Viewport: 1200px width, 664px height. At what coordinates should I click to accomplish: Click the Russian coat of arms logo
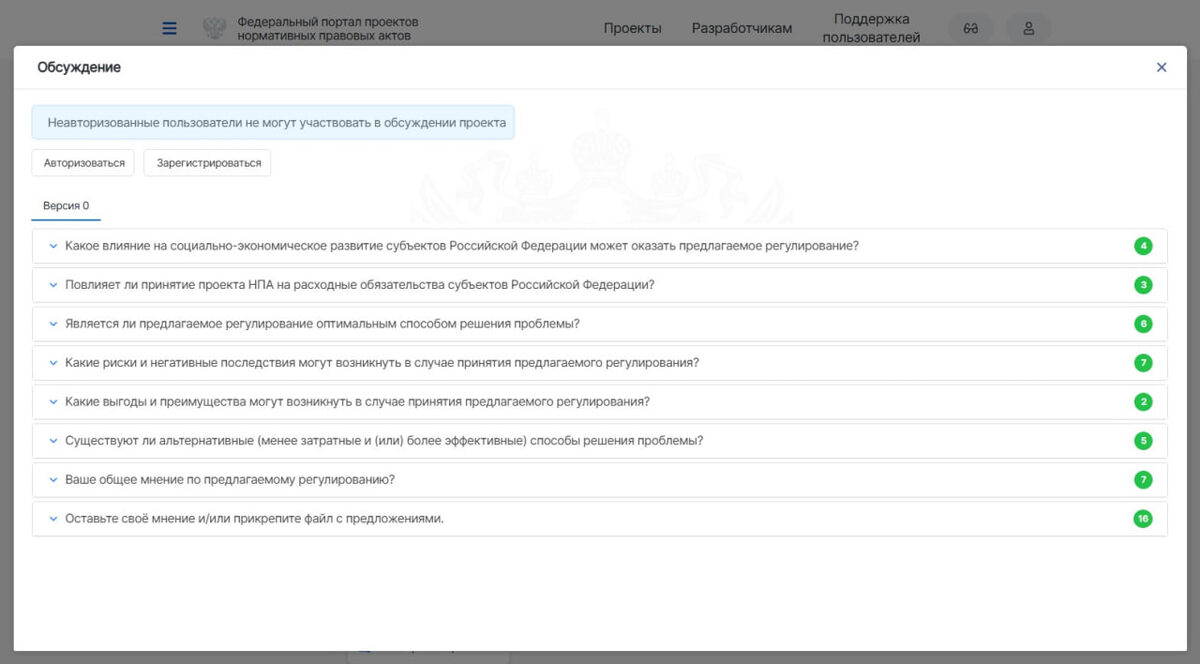pyautogui.click(x=214, y=28)
